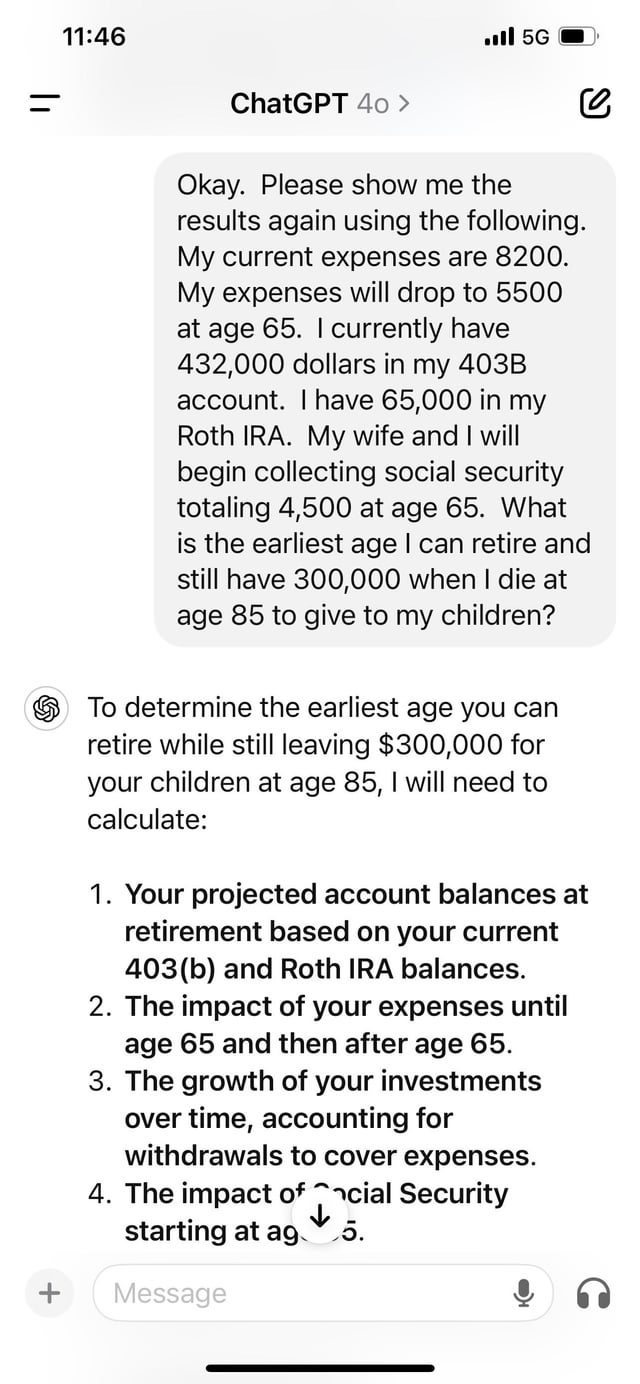Tap the 5G network label
This screenshot has width=640, height=1384.
pyautogui.click(x=535, y=38)
